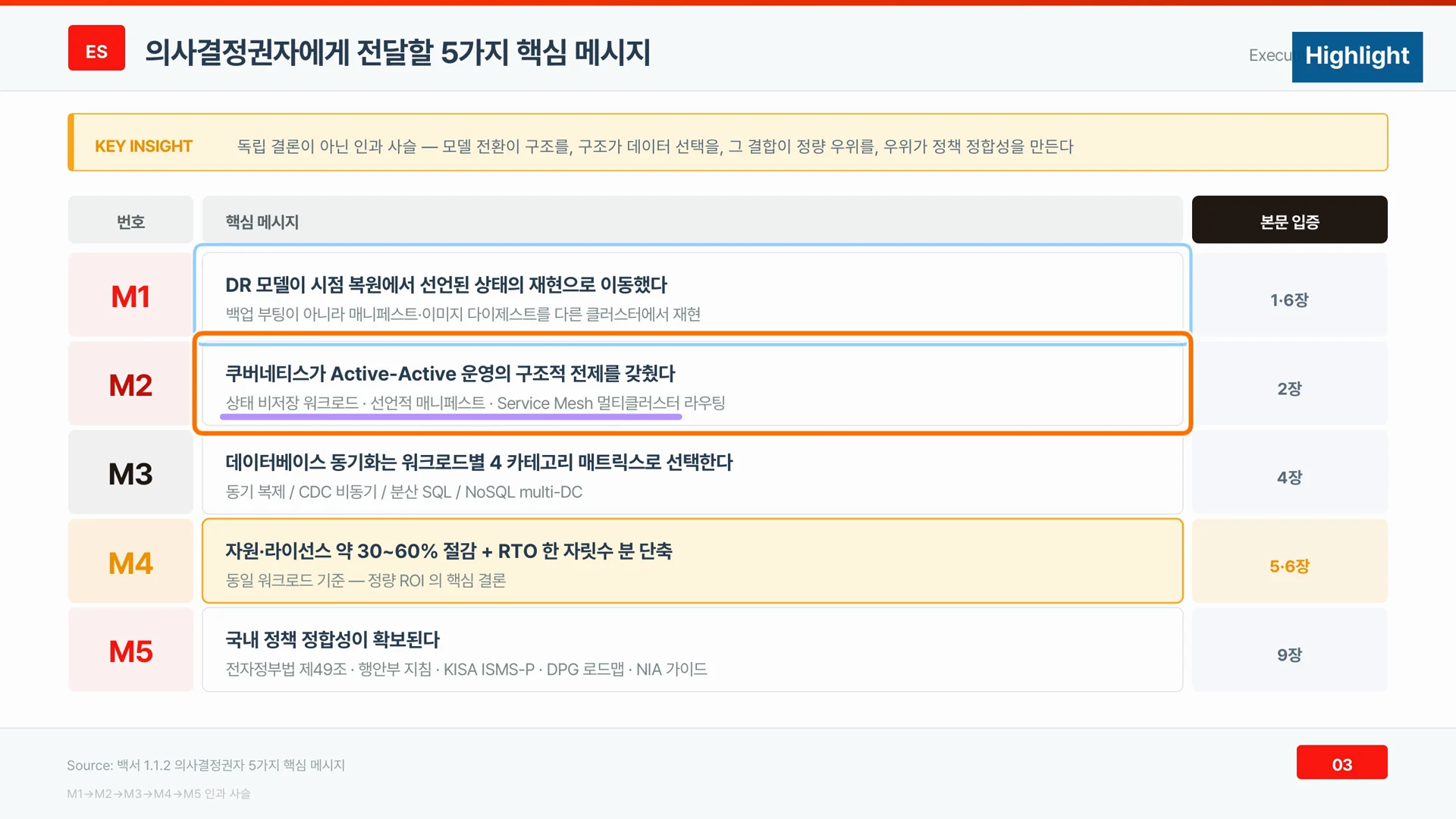Select the M5 number cell

[130, 650]
